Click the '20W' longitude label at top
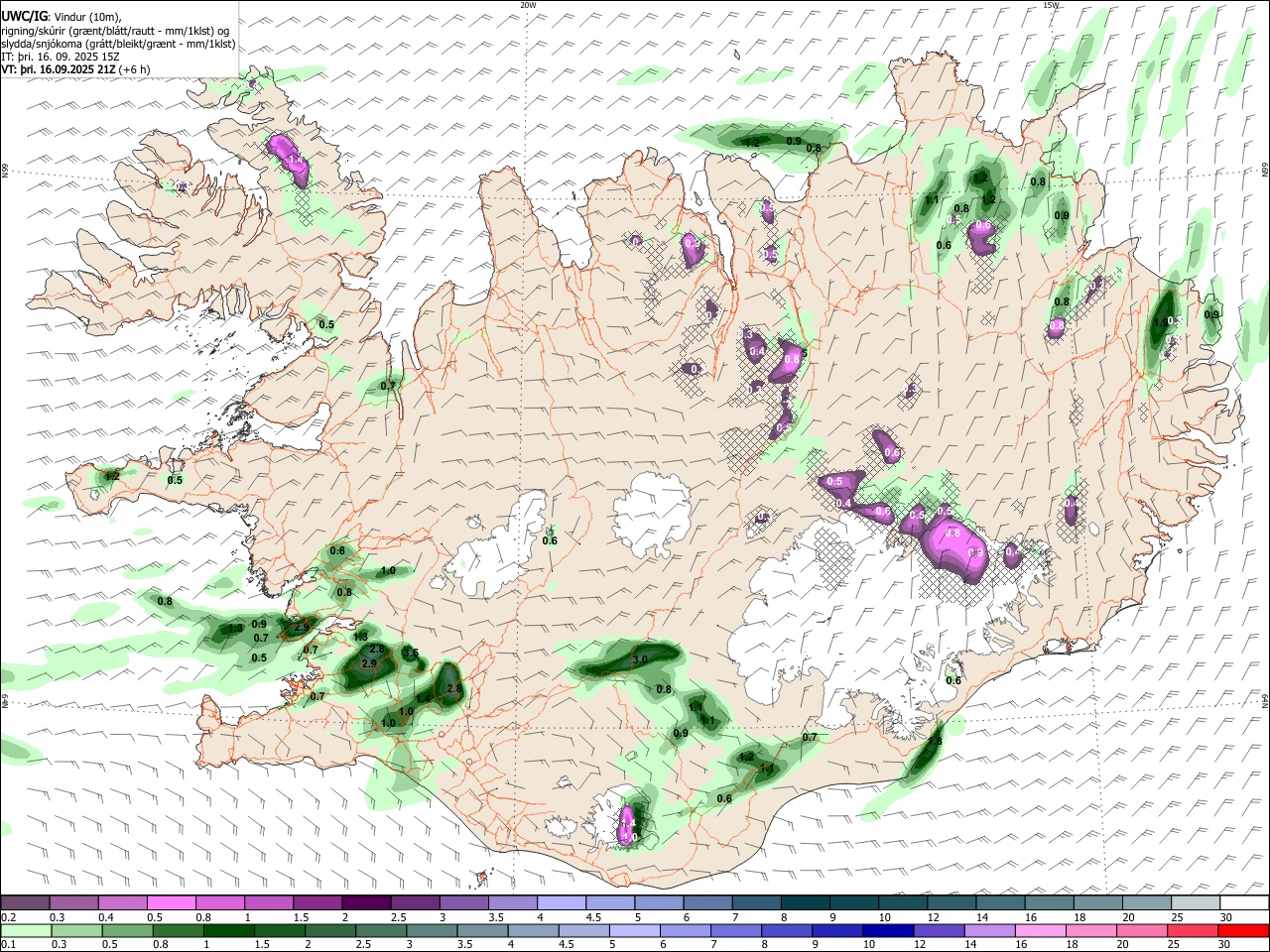 click(528, 5)
